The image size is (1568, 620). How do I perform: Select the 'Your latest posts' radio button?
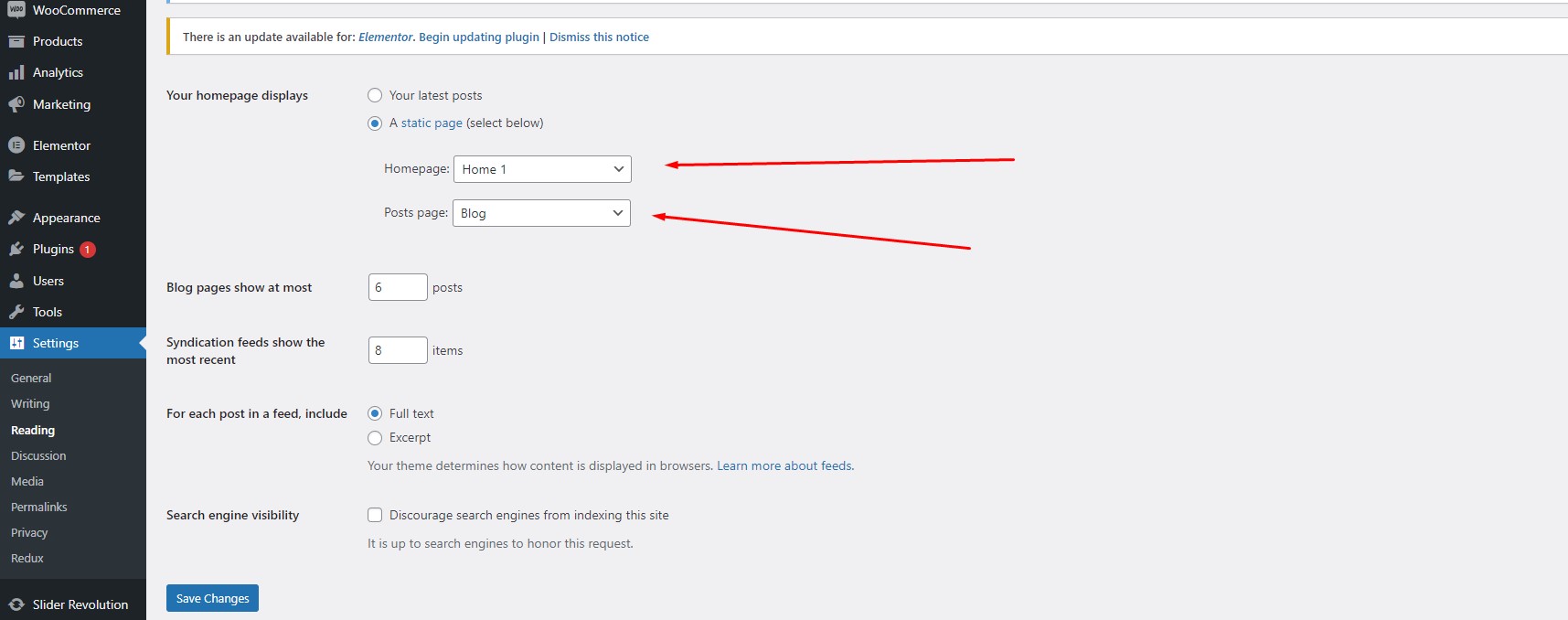(375, 95)
